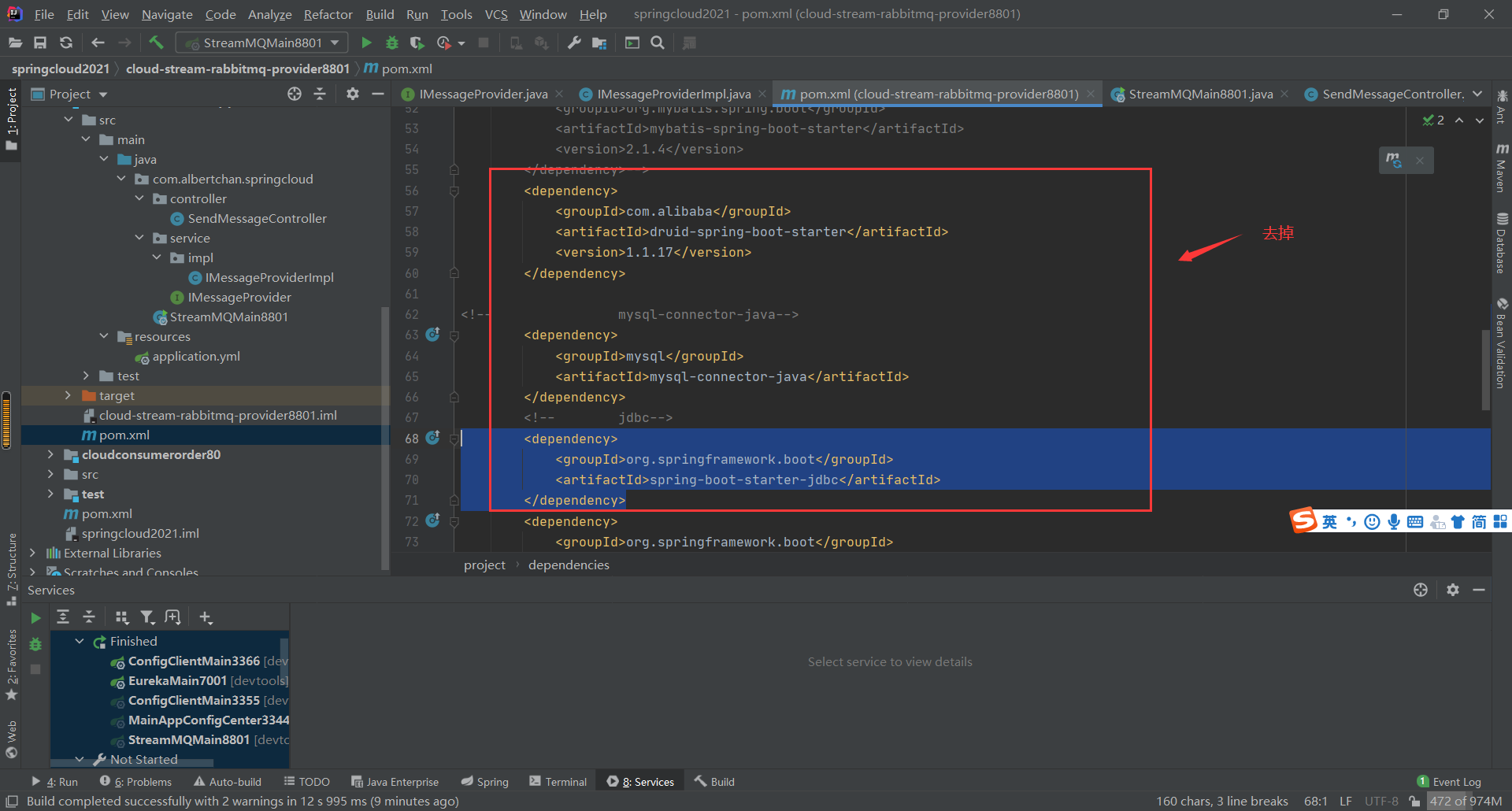
Task: Select the LF line separator indicator
Action: click(x=1347, y=801)
